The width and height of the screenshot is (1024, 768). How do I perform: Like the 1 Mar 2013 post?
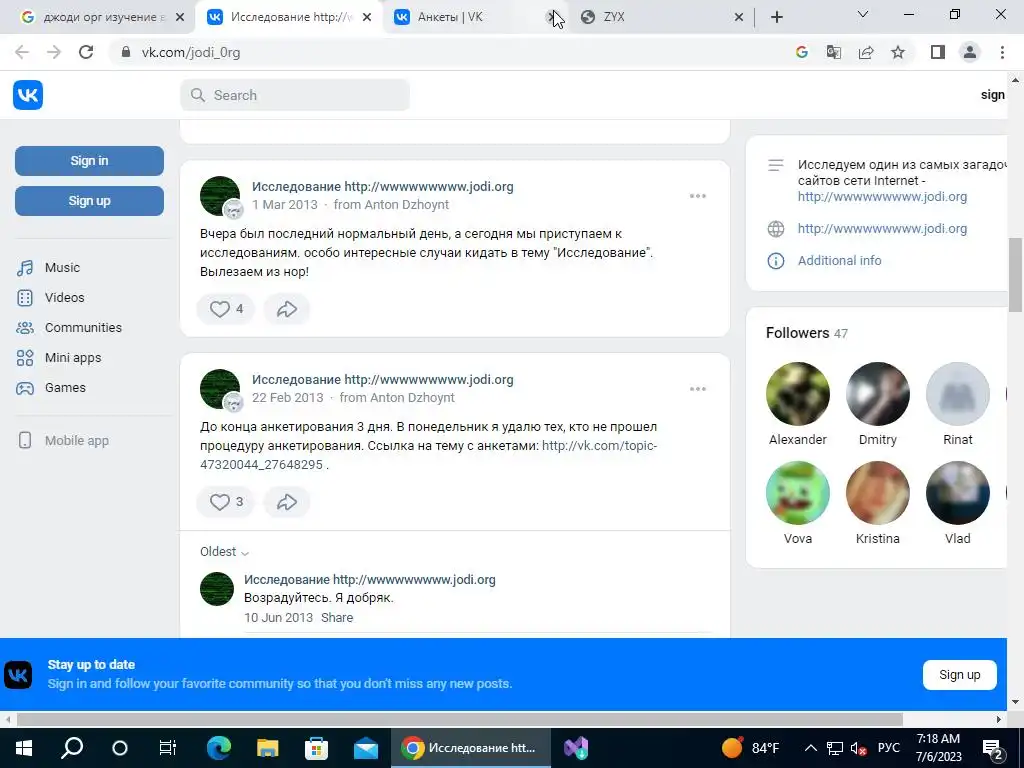click(225, 309)
